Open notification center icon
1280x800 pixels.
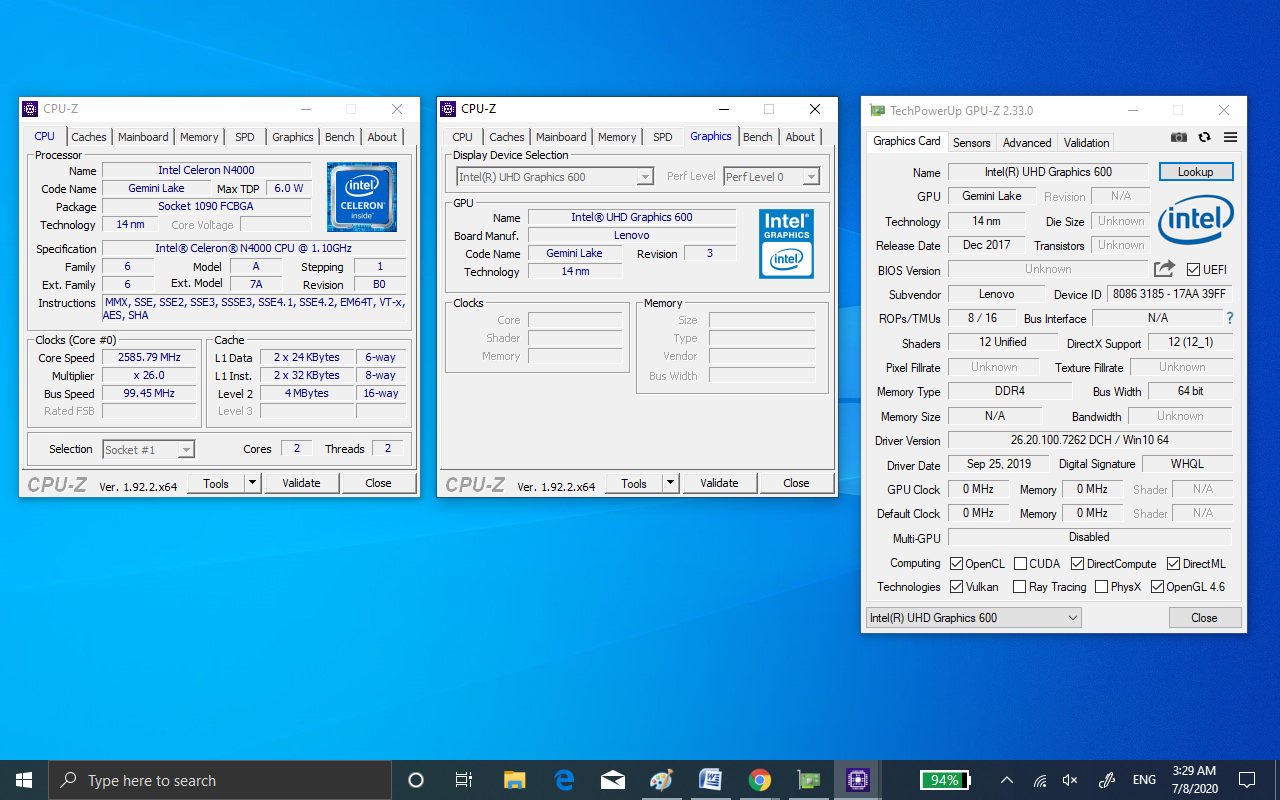click(1247, 780)
